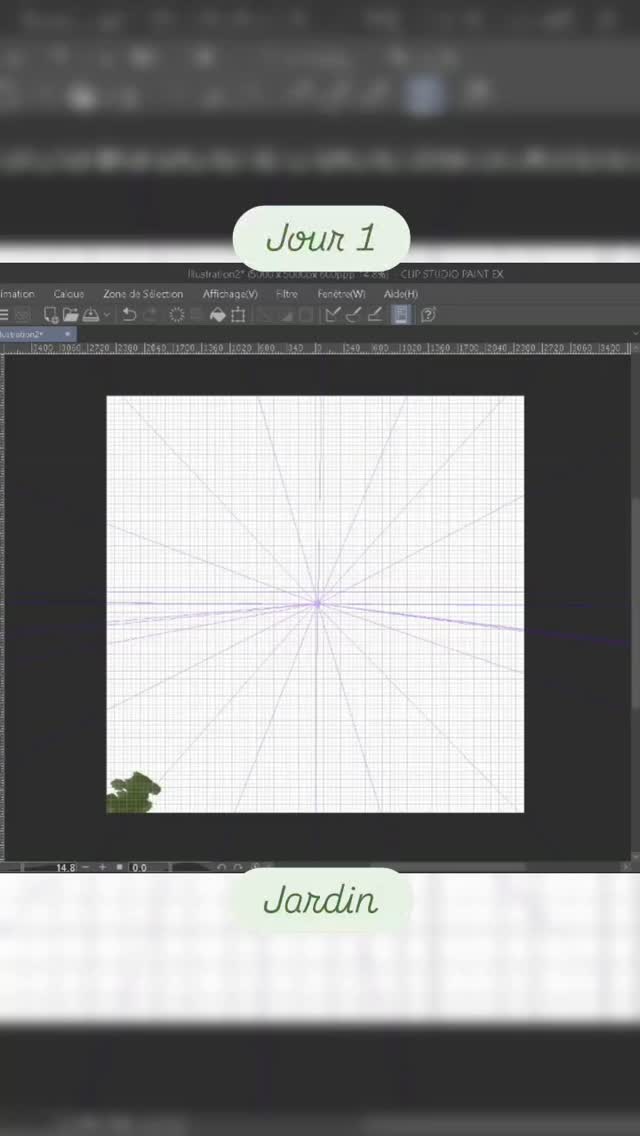Click the Fill bucket icon

pos(217,314)
